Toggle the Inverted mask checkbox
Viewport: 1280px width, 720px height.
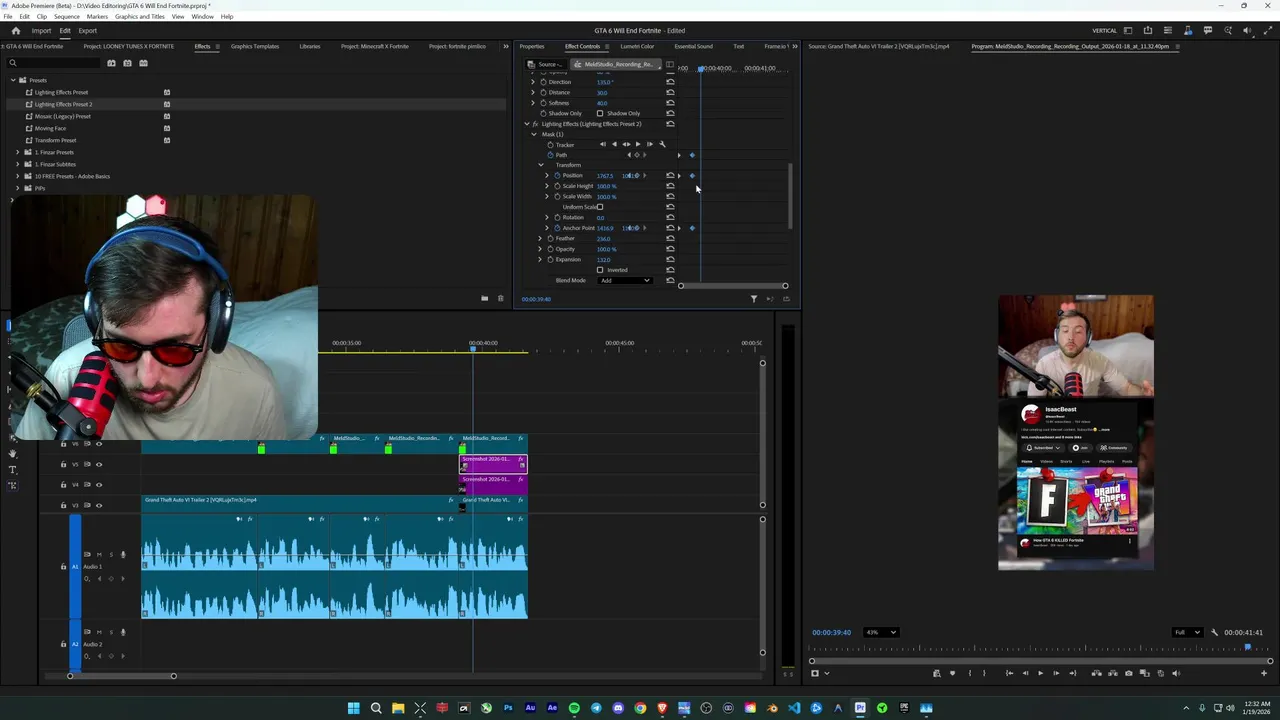click(600, 270)
